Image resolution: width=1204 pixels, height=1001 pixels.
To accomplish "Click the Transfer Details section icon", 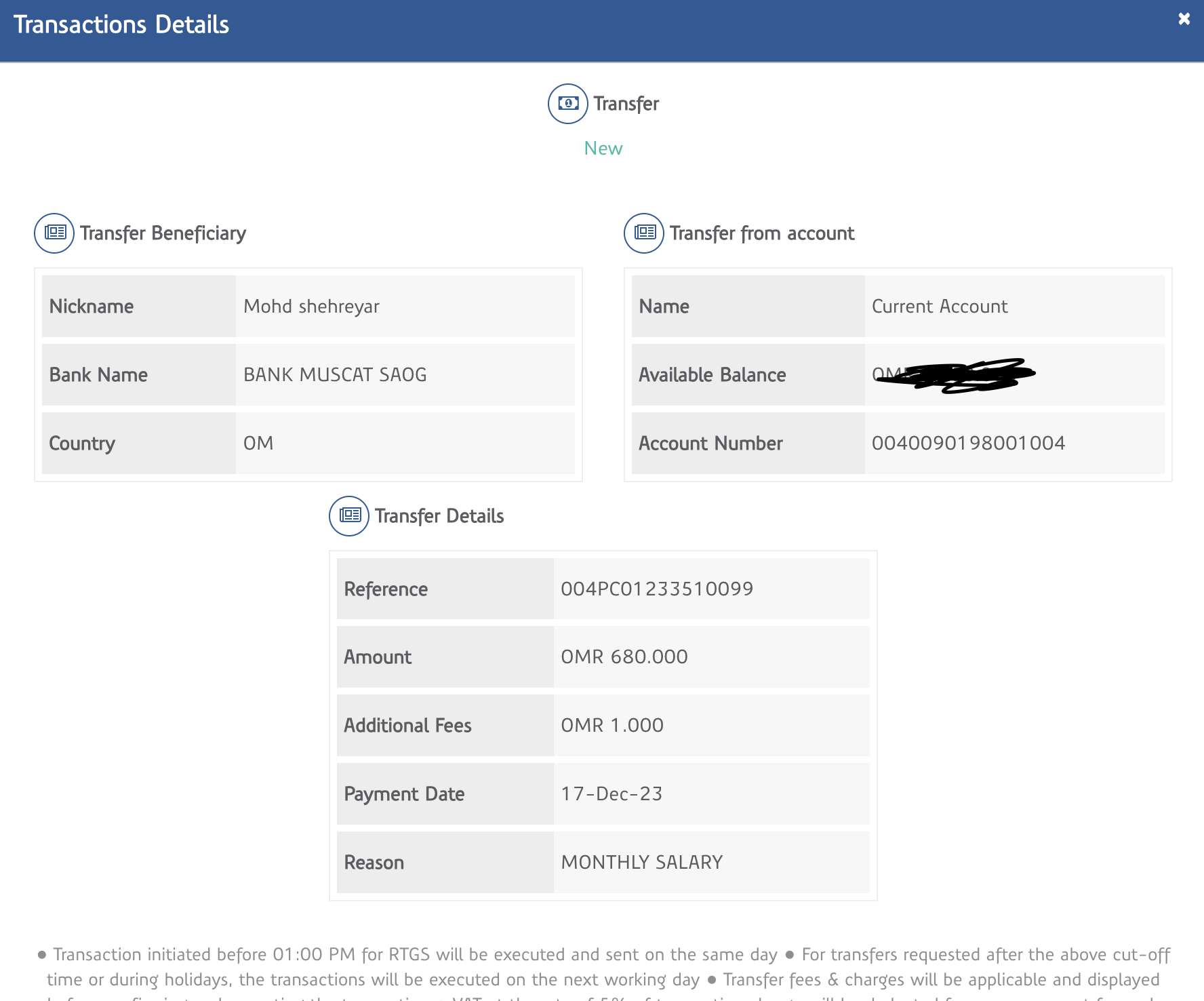I will coord(349,516).
